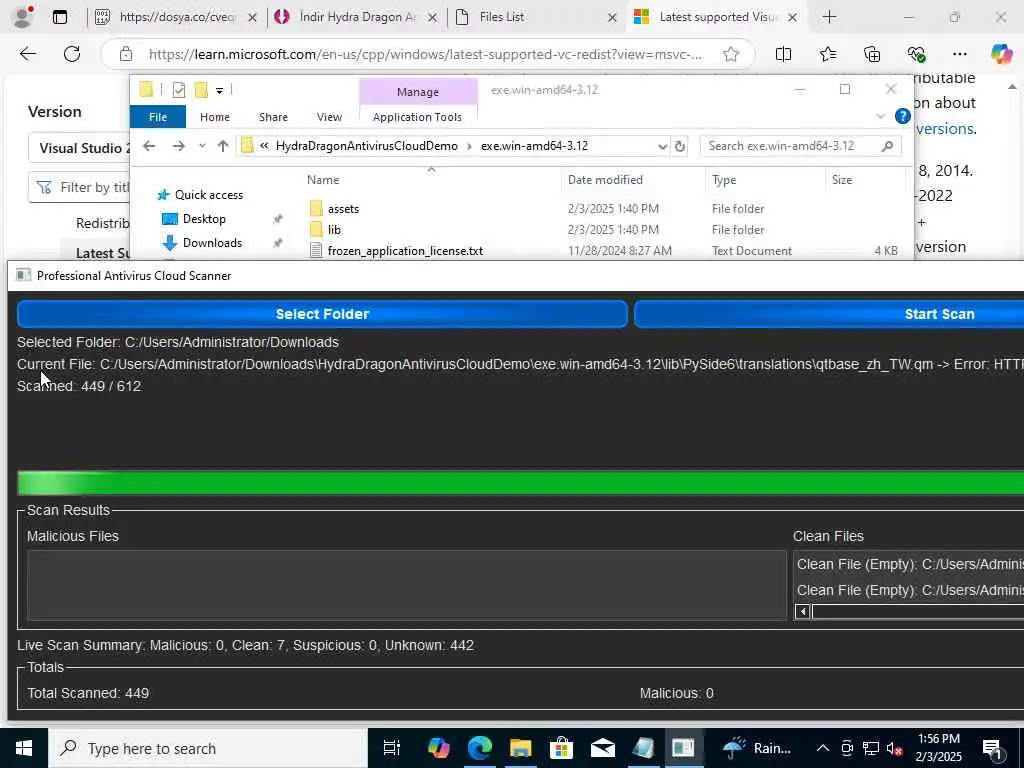The height and width of the screenshot is (768, 1024).
Task: Refresh the Explorer folder view
Action: pos(680,146)
